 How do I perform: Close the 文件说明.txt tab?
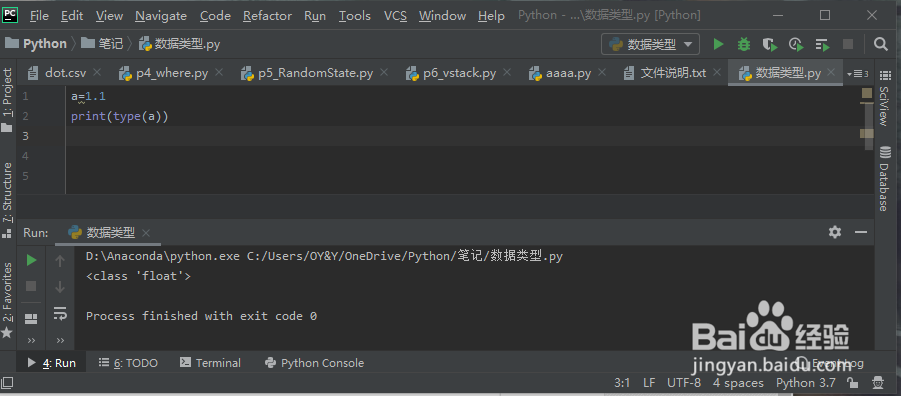[x=717, y=72]
